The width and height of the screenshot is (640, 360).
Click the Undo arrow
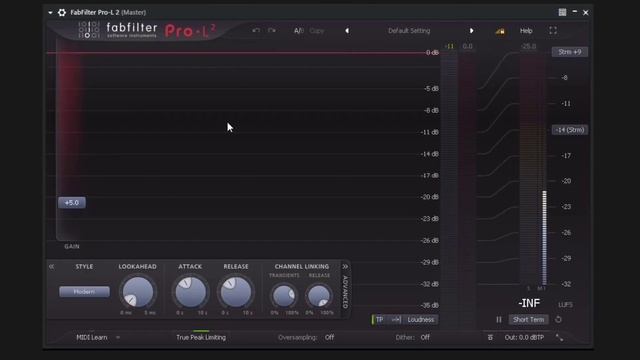(x=256, y=31)
